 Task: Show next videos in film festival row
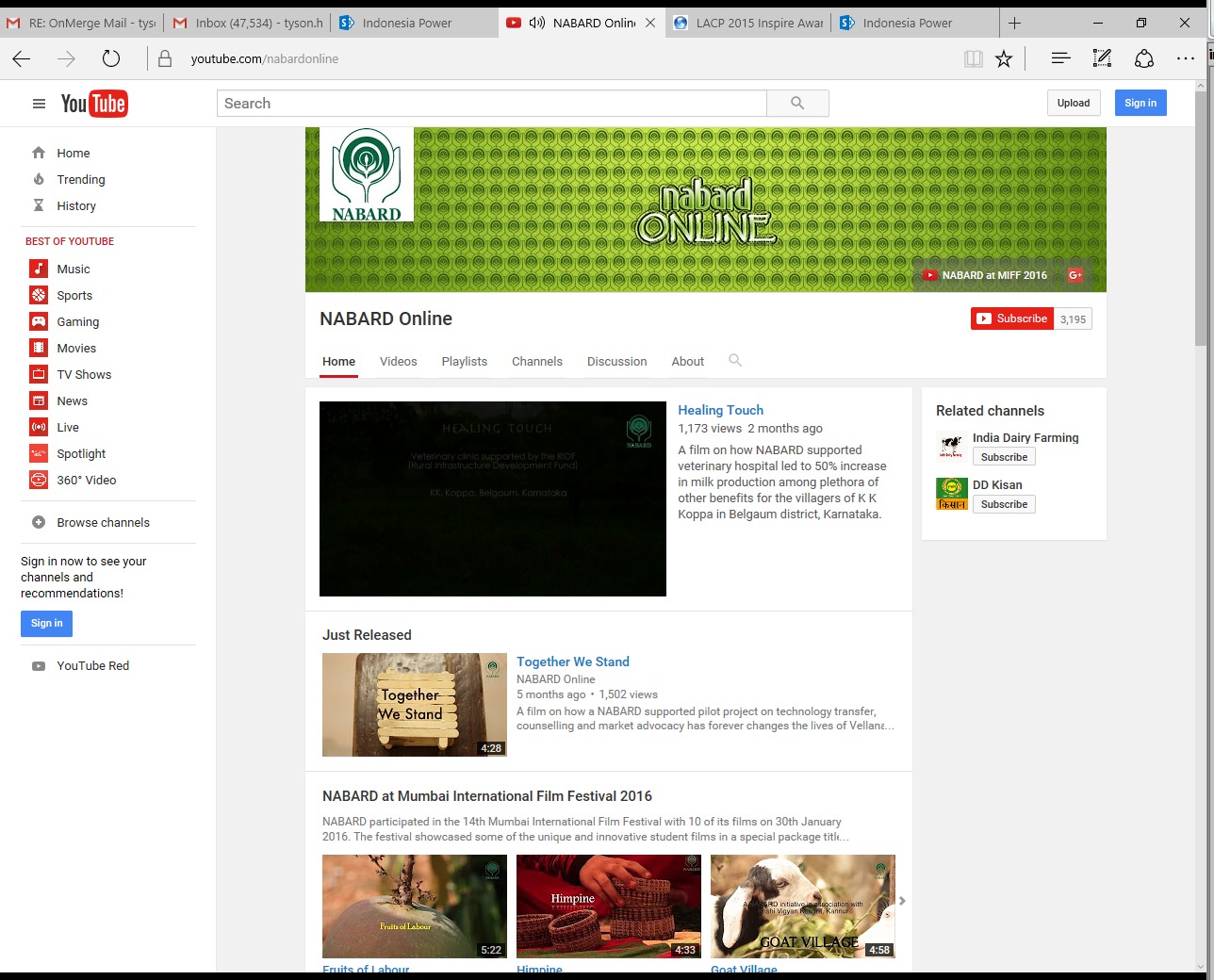point(902,901)
